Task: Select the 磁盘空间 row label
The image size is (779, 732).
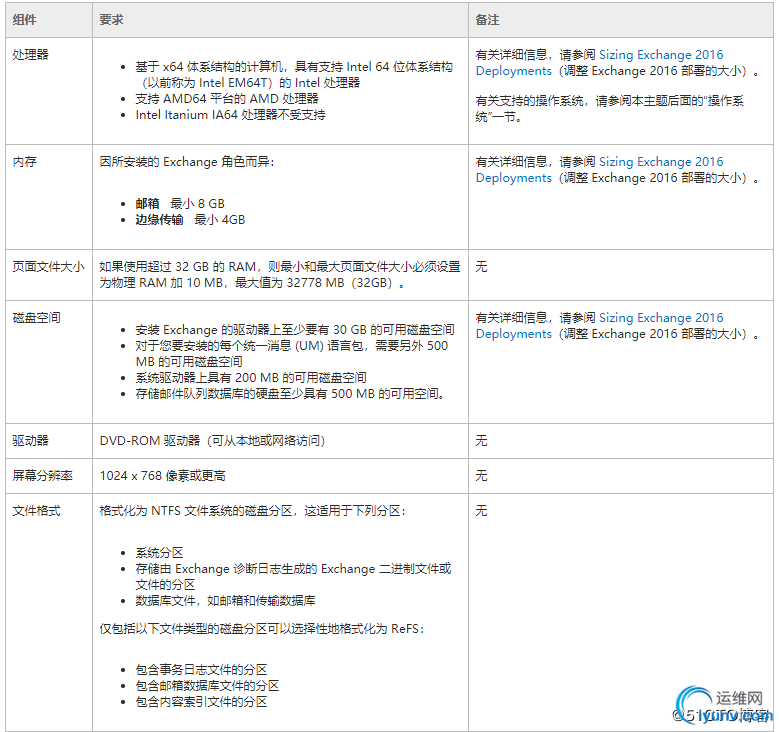Action: point(36,318)
